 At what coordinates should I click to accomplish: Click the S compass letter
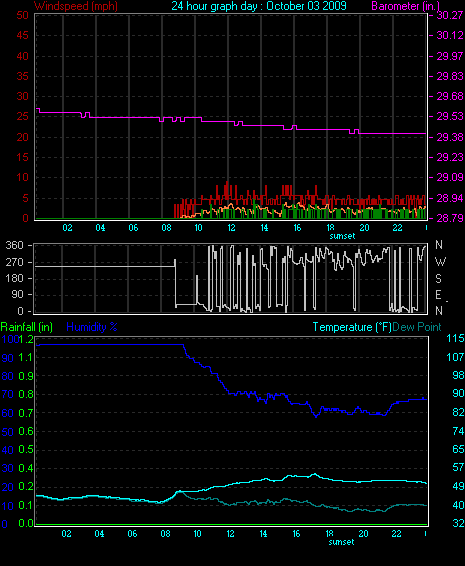pyautogui.click(x=439, y=278)
